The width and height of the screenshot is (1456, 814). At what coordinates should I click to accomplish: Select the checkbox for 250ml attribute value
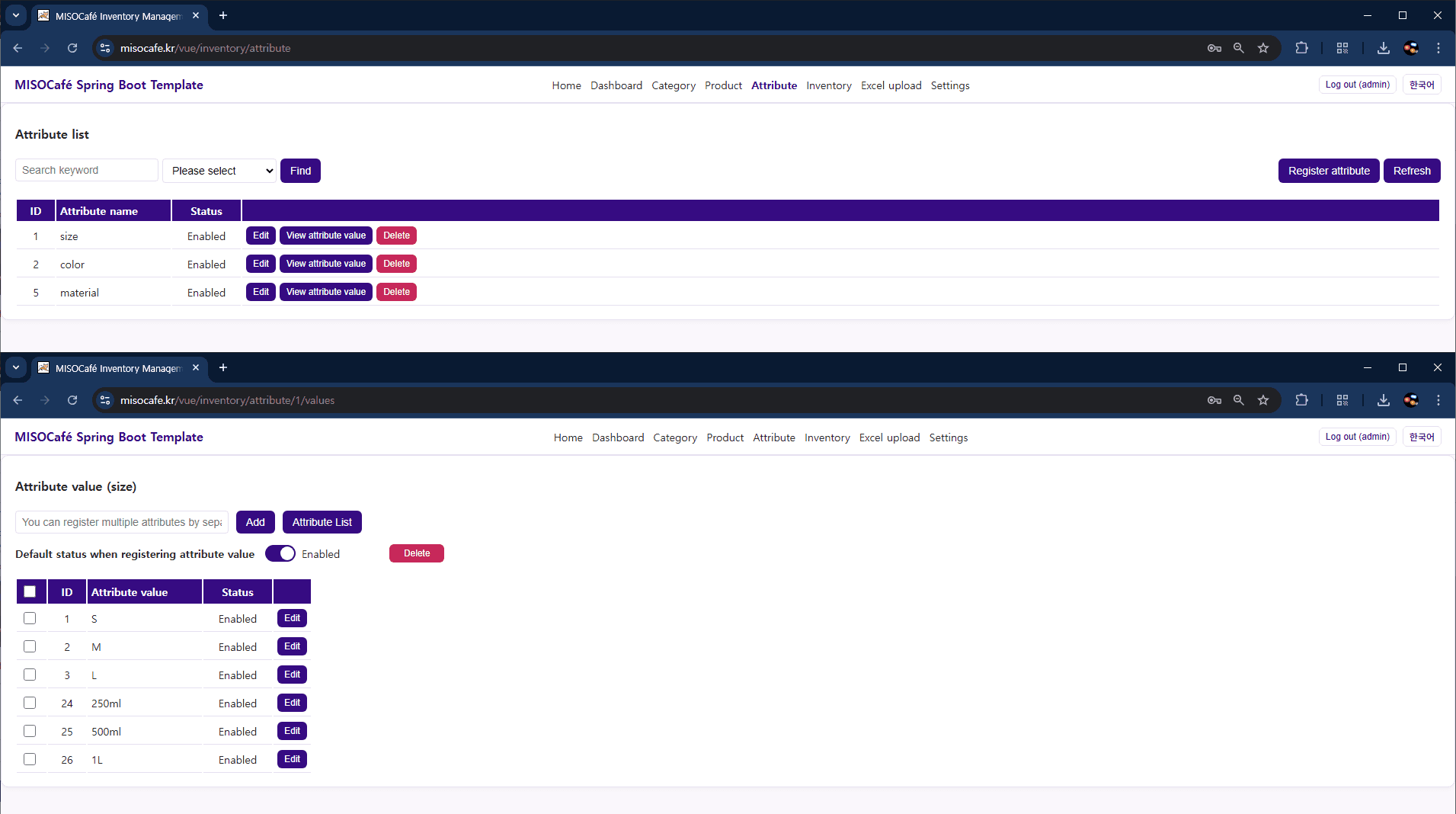click(30, 702)
